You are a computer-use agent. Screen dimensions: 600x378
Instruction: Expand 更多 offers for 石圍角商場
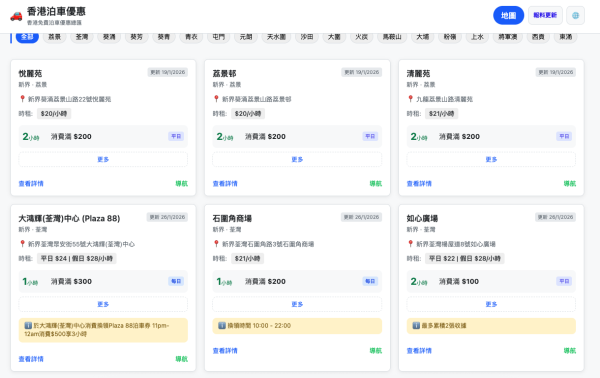(x=297, y=304)
